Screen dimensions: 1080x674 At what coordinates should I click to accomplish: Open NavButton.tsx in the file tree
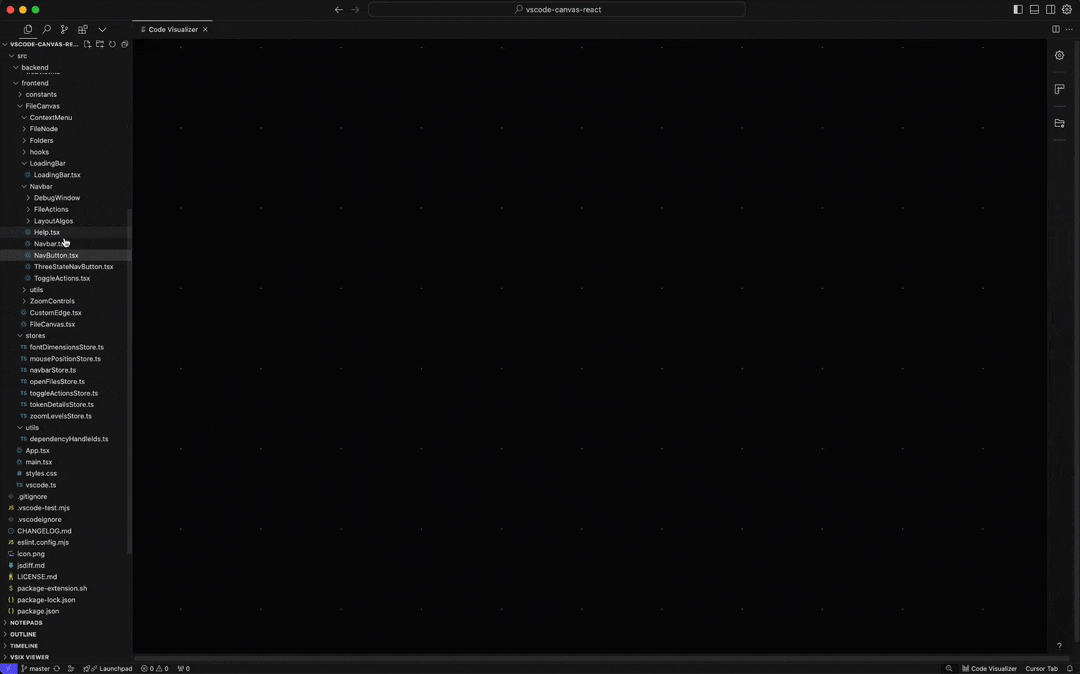coord(56,255)
